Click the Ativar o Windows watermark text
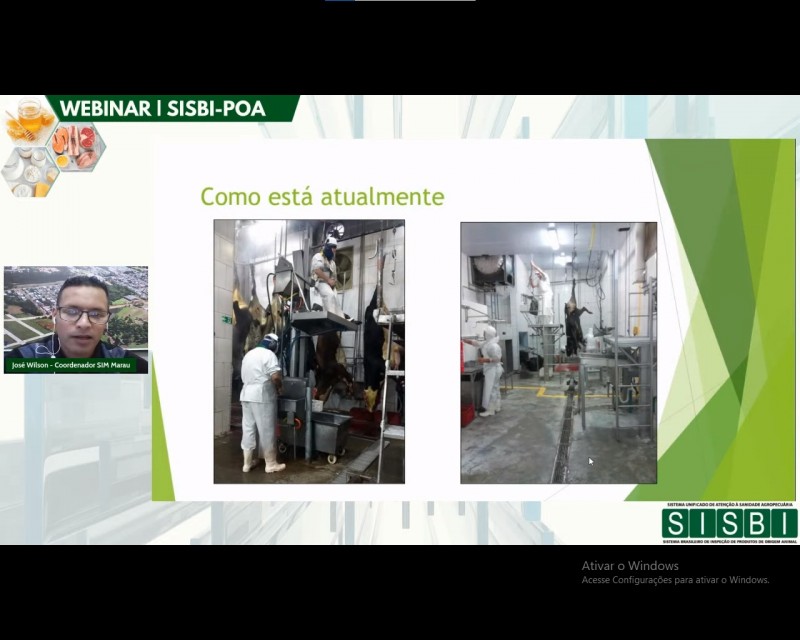The image size is (800, 640). pyautogui.click(x=630, y=565)
